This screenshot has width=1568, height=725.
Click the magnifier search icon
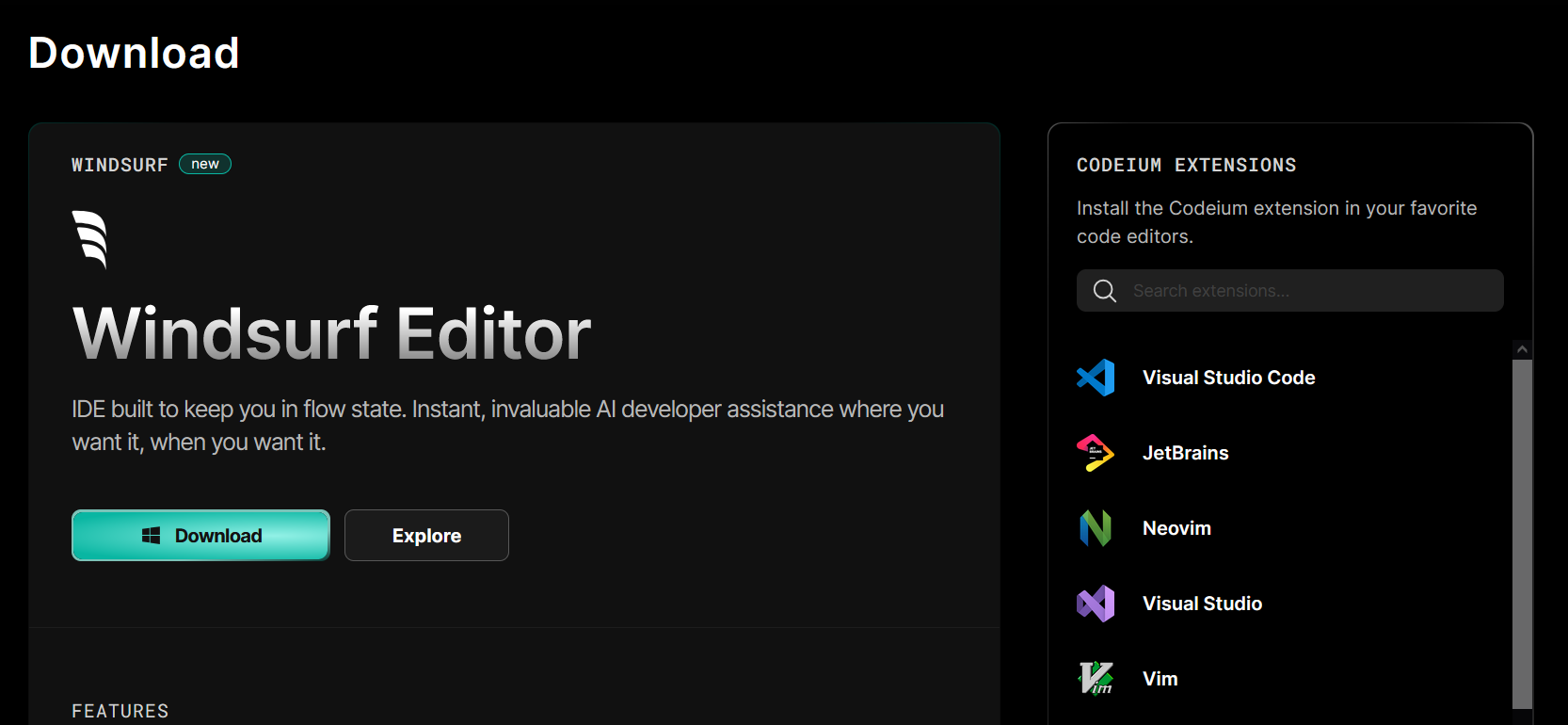[1105, 291]
